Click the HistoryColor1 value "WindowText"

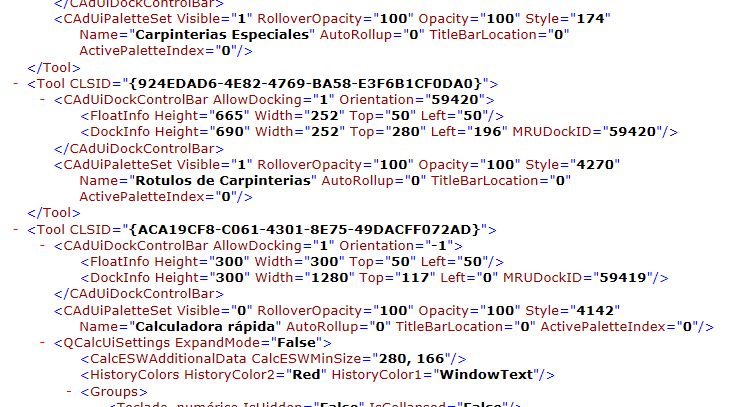pyautogui.click(x=486, y=375)
